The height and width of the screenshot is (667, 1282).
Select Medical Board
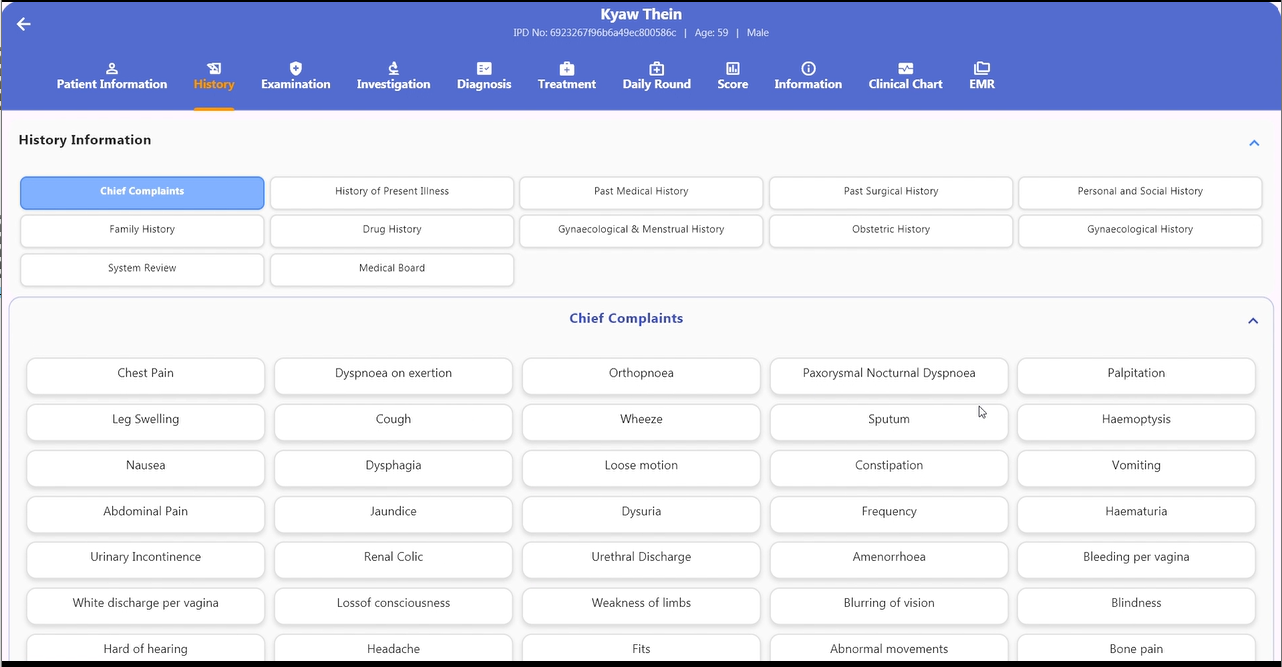(x=392, y=269)
